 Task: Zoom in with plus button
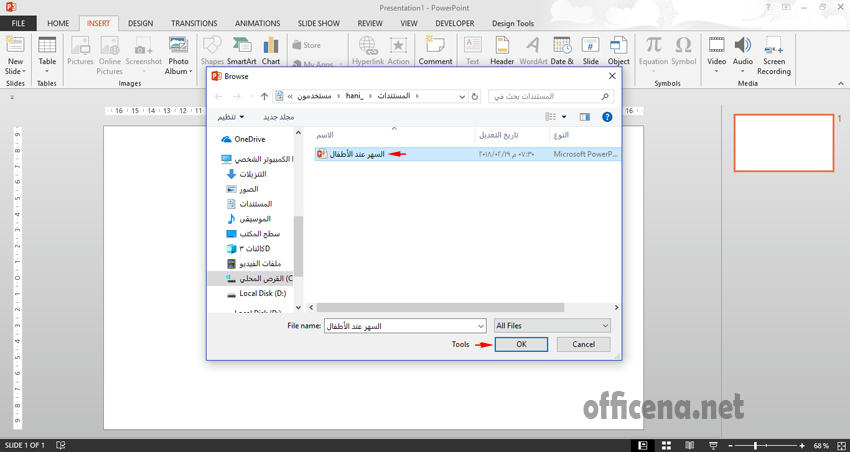[x=802, y=445]
